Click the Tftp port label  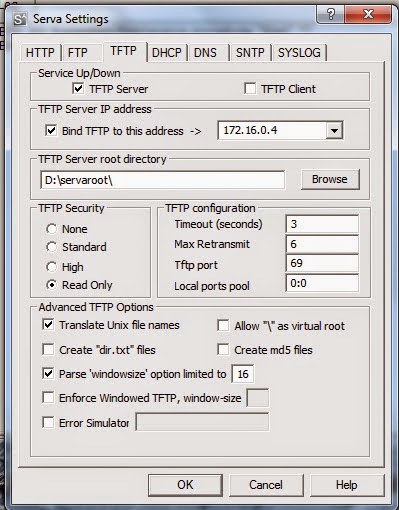(x=196, y=265)
